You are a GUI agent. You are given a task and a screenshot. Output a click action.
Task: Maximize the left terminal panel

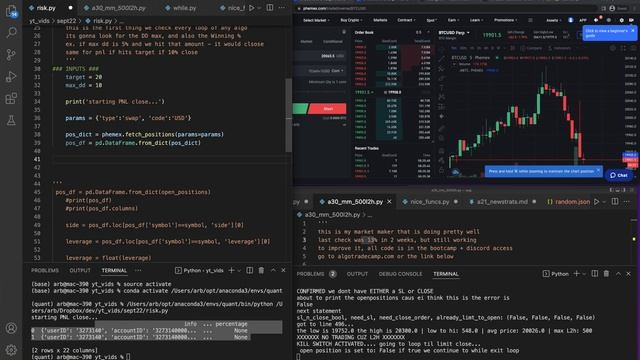click(273, 270)
